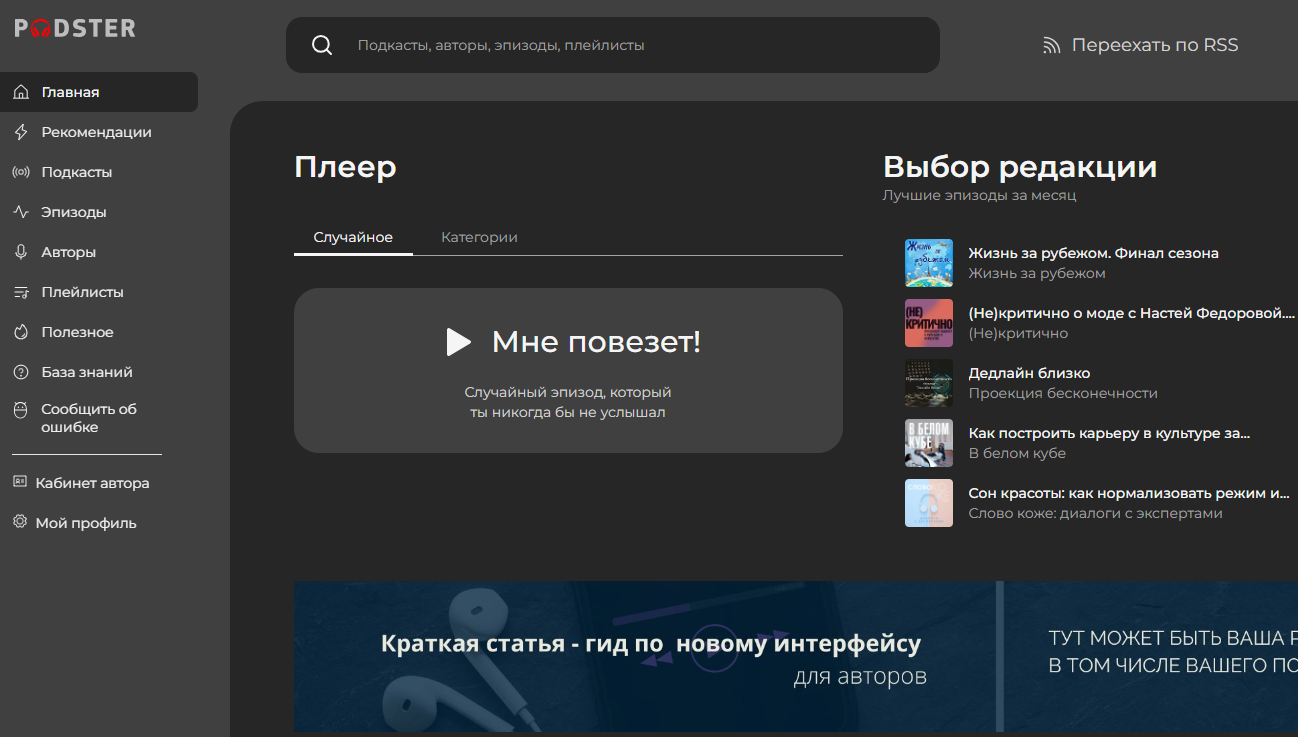
Task: Navigate to Эпизоды
Action: 73,212
